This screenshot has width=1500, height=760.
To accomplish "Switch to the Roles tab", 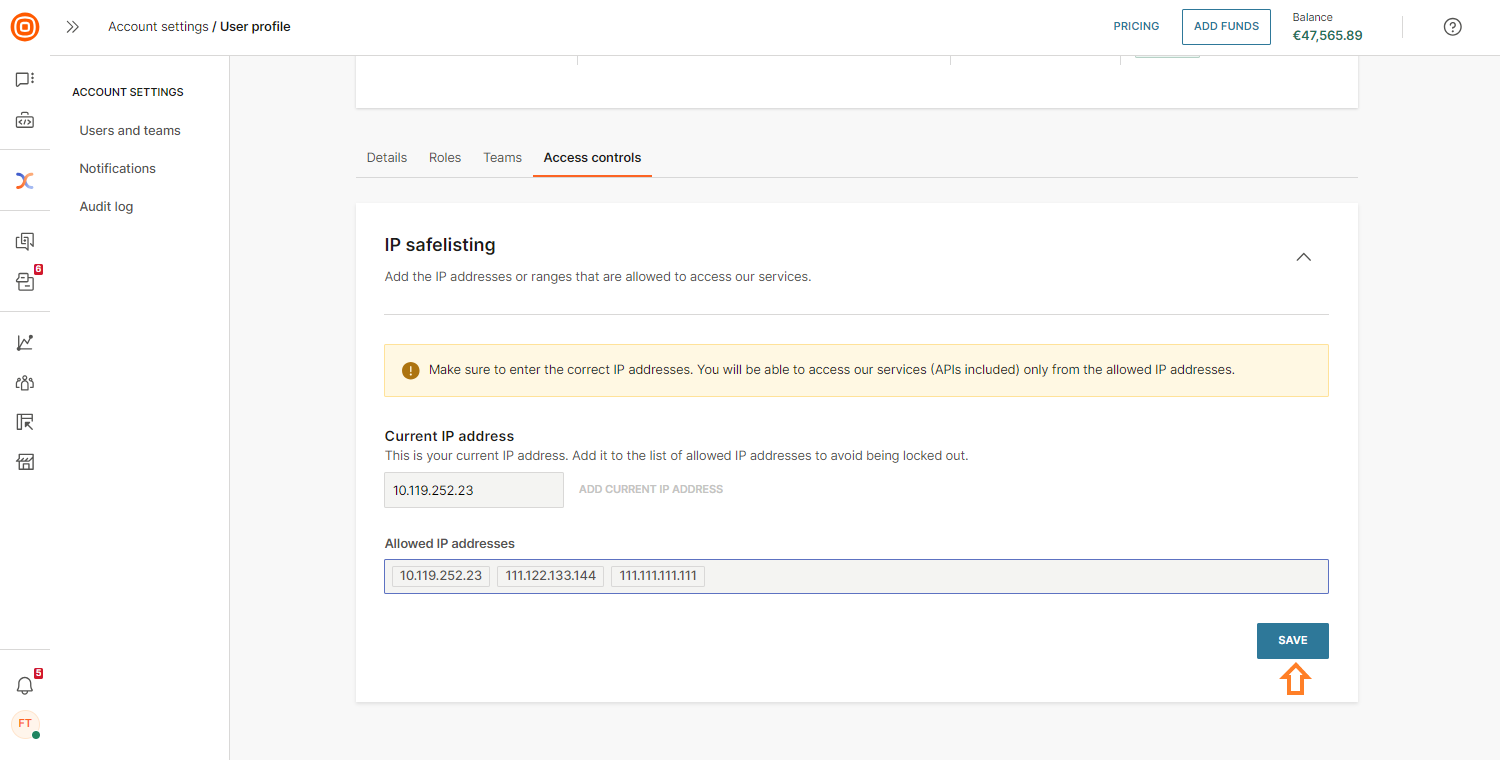I will click(x=445, y=158).
